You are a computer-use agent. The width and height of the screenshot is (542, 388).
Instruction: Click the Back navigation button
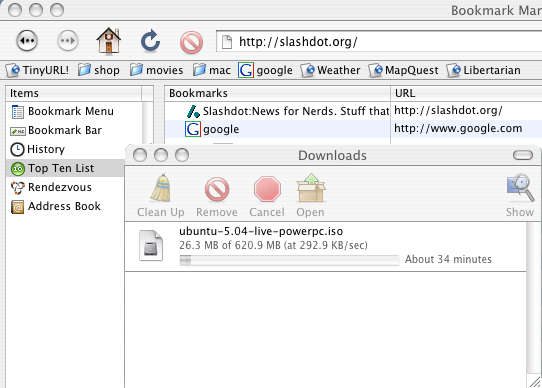click(27, 41)
